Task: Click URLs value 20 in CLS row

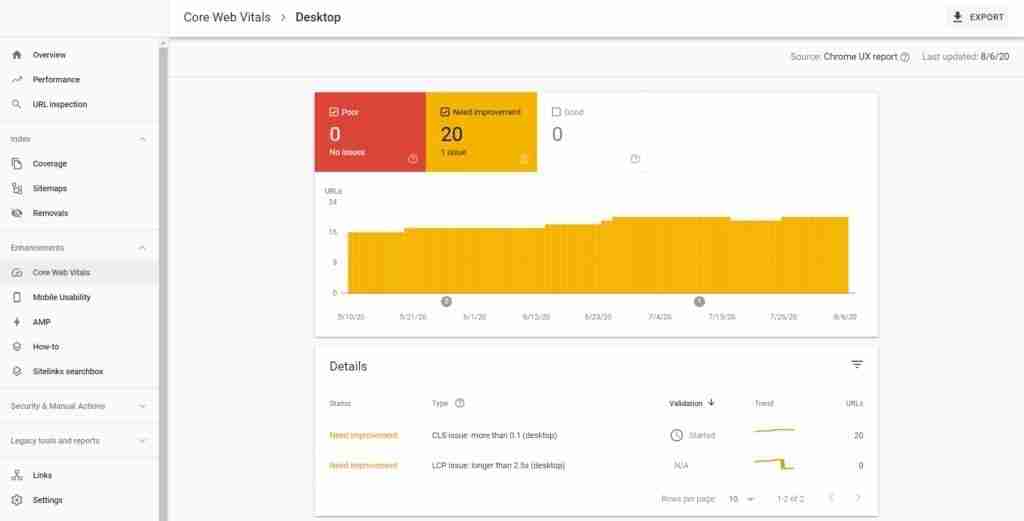Action: (x=858, y=435)
